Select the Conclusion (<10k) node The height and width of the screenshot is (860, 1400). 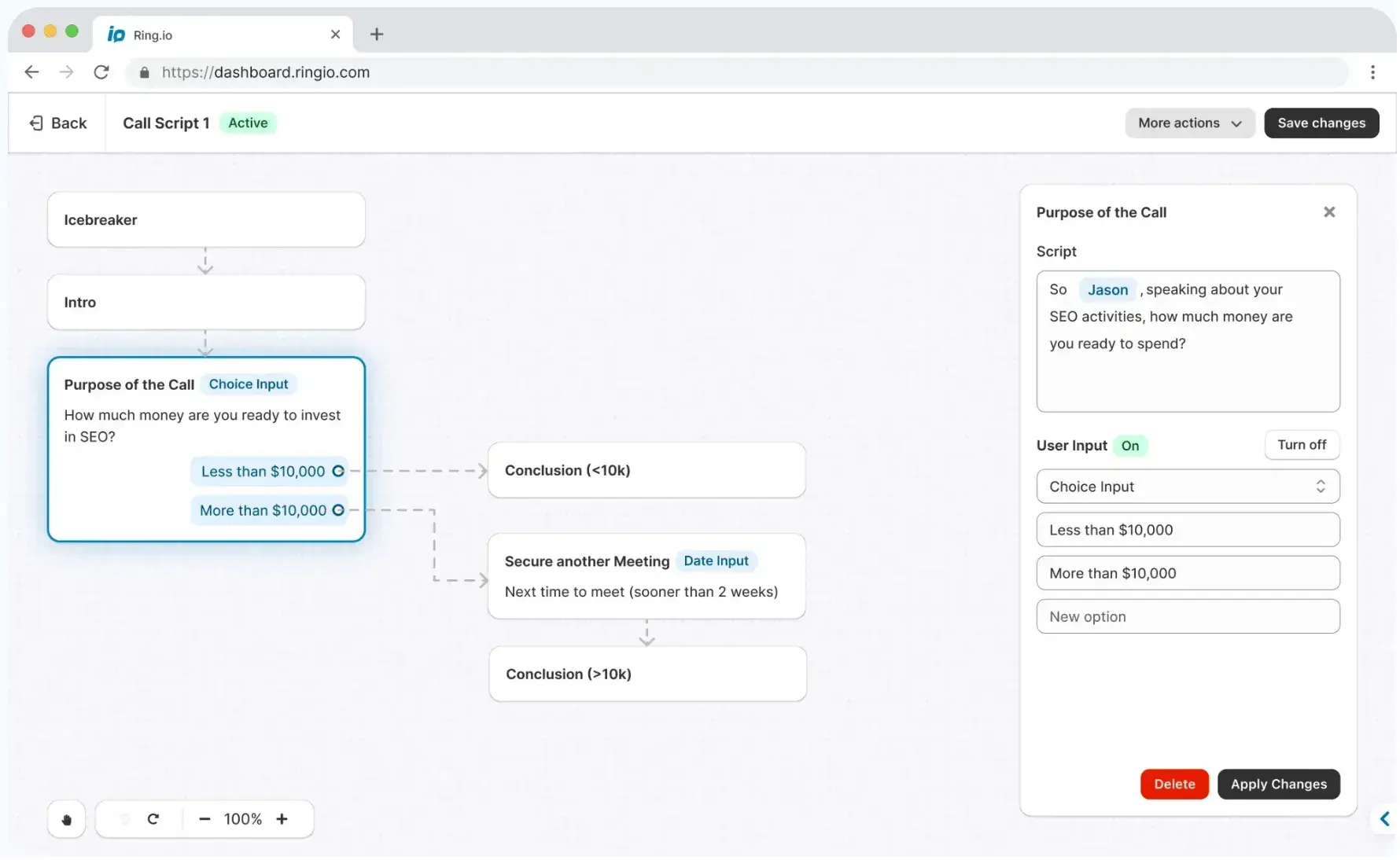point(647,470)
